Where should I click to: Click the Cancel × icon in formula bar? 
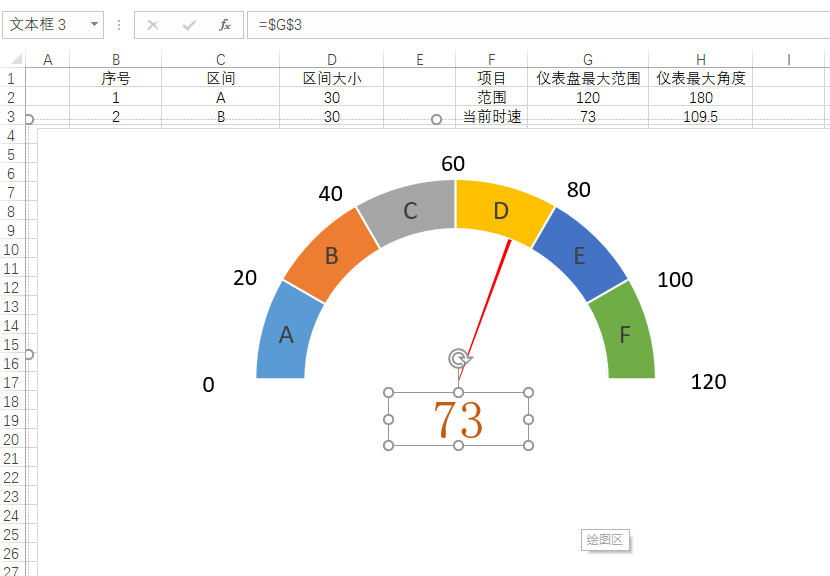click(x=151, y=25)
